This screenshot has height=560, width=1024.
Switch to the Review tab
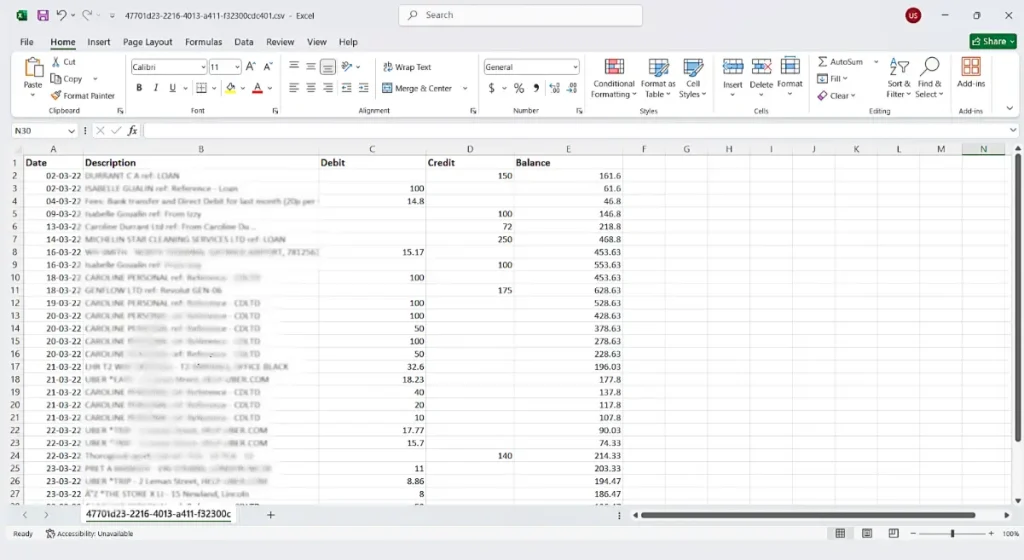pos(280,42)
